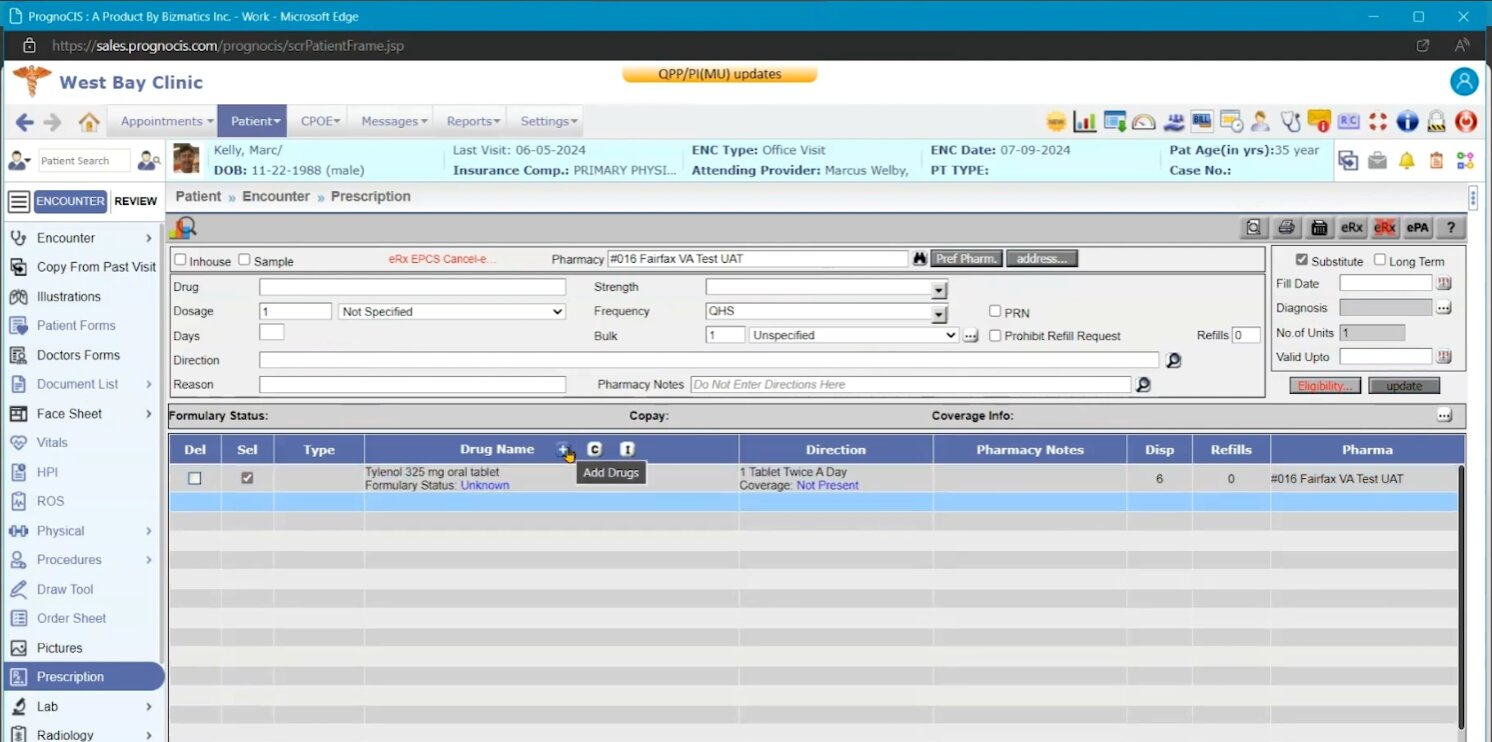
Task: Click the home icon in navigation bar
Action: click(x=89, y=122)
